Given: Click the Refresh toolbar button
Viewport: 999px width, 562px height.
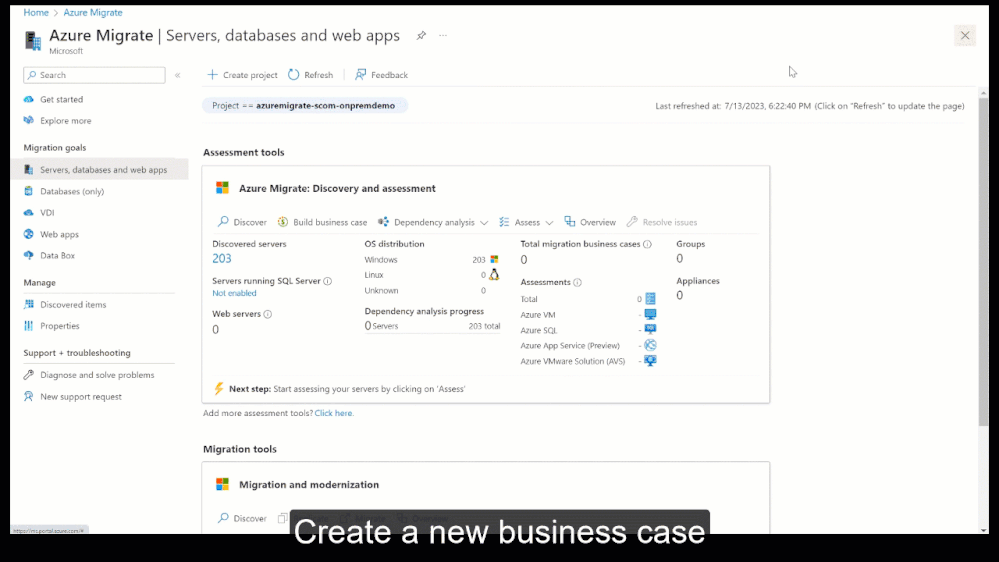Looking at the screenshot, I should 311,75.
